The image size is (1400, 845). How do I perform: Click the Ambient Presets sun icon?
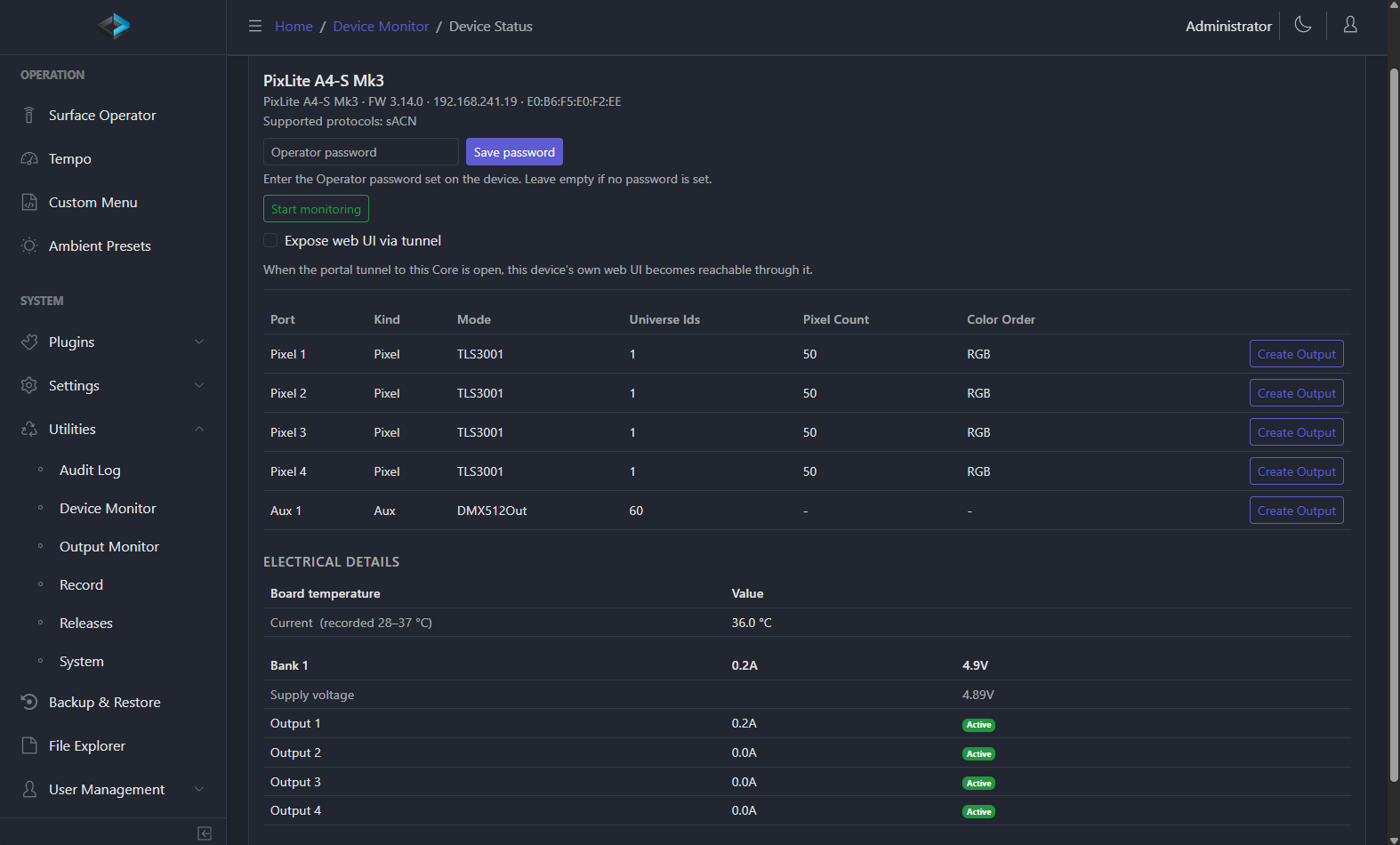tap(29, 245)
